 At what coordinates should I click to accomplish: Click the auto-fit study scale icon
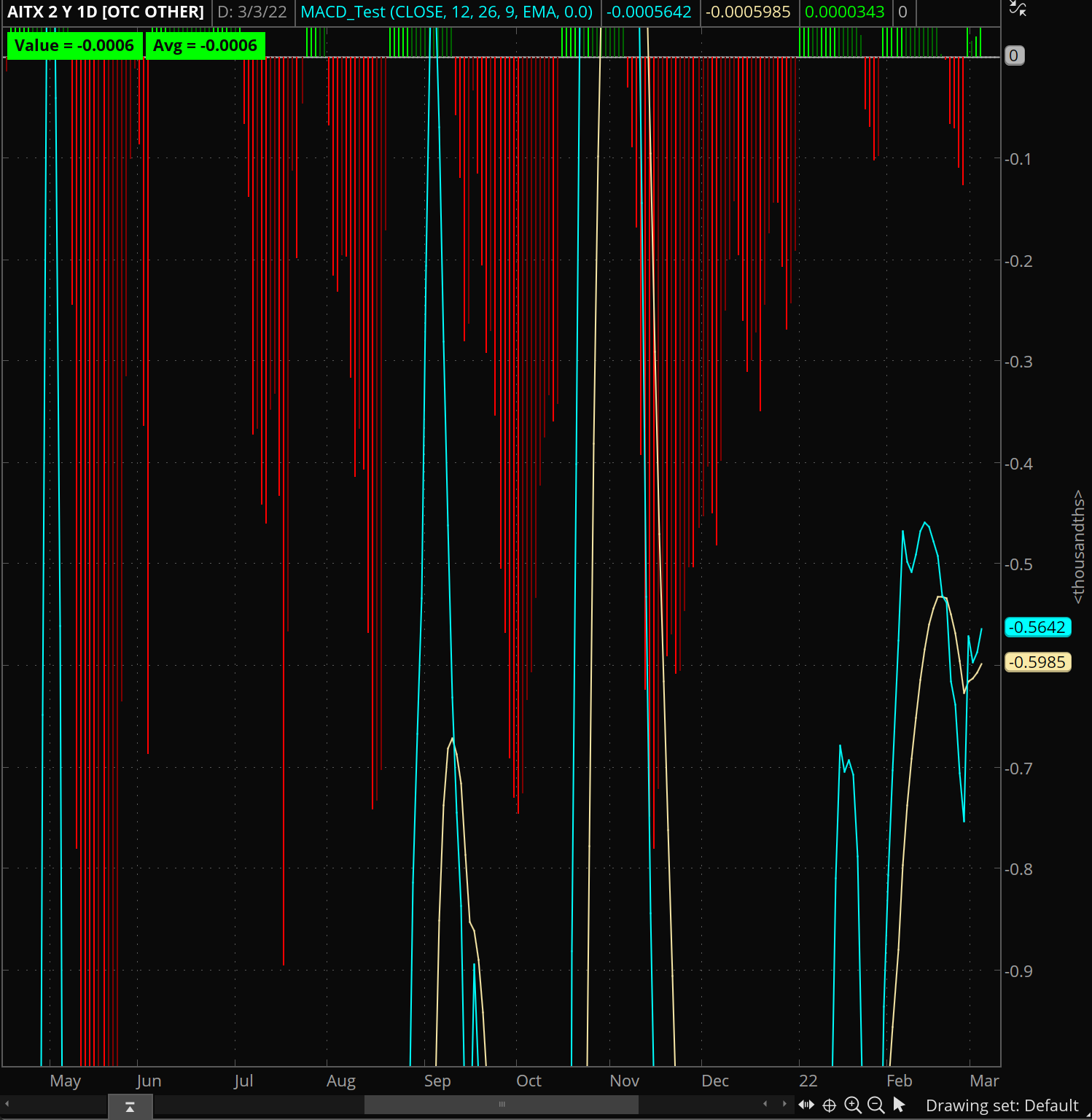(1018, 9)
